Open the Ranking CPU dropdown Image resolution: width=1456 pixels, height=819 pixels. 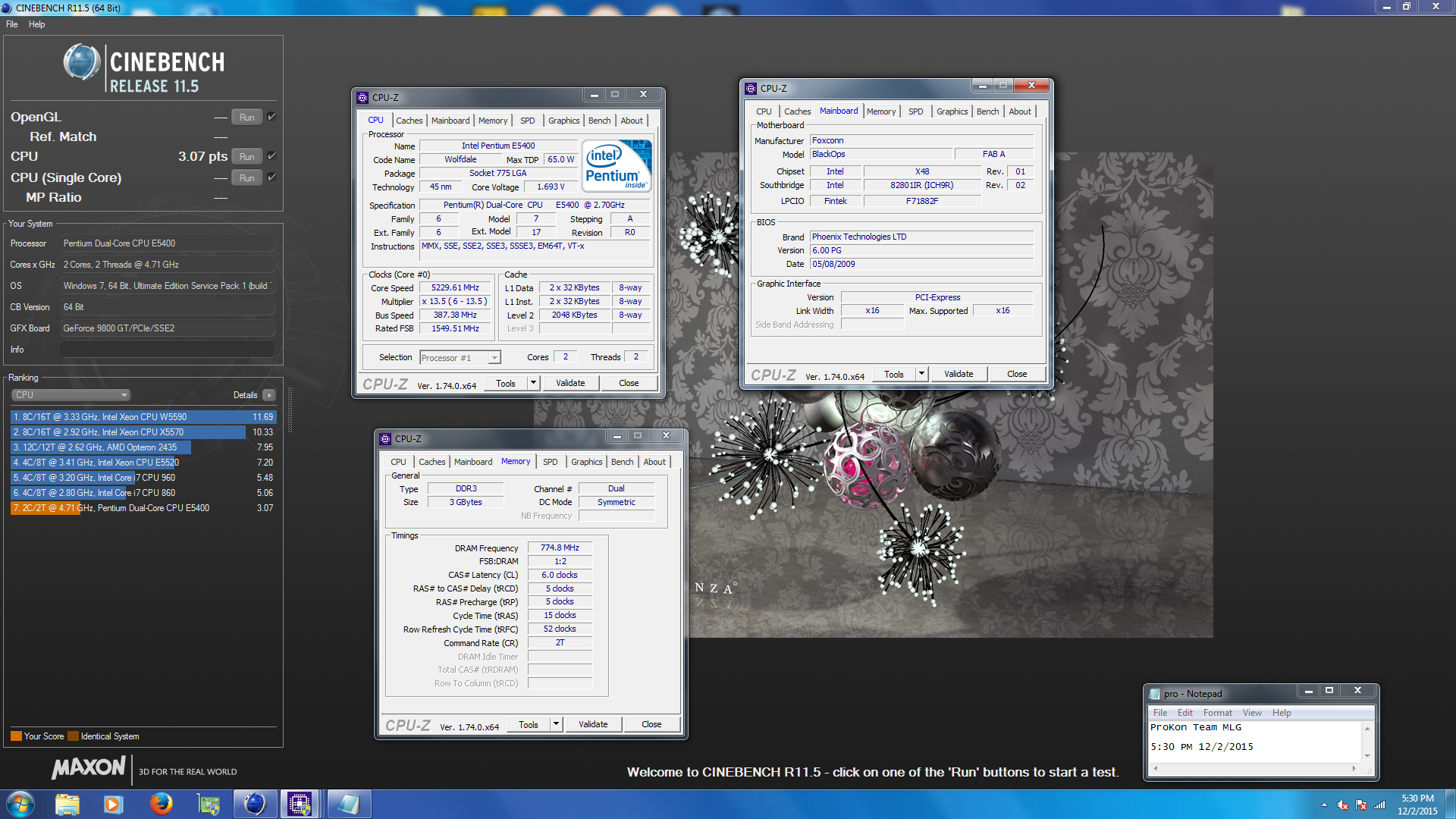[x=71, y=395]
